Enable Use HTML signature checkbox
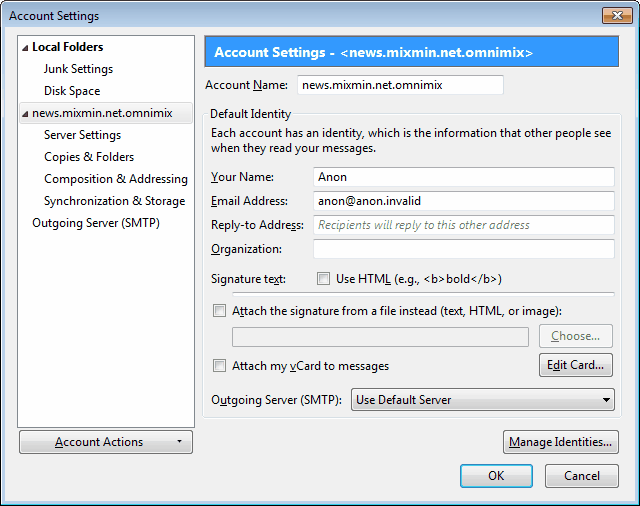The width and height of the screenshot is (640, 506). (x=323, y=279)
